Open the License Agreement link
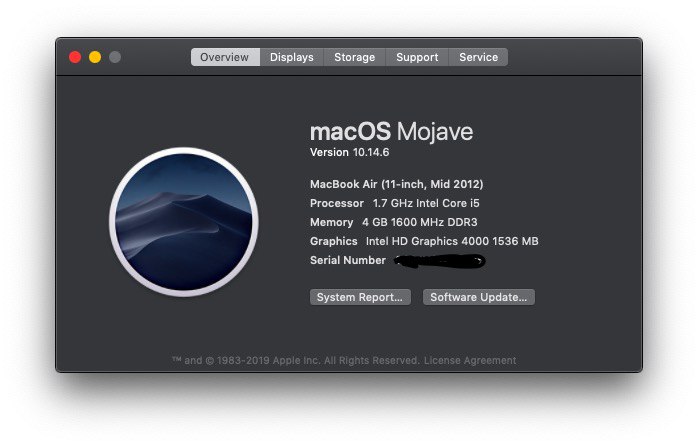This screenshot has width=698, height=446. click(470, 360)
